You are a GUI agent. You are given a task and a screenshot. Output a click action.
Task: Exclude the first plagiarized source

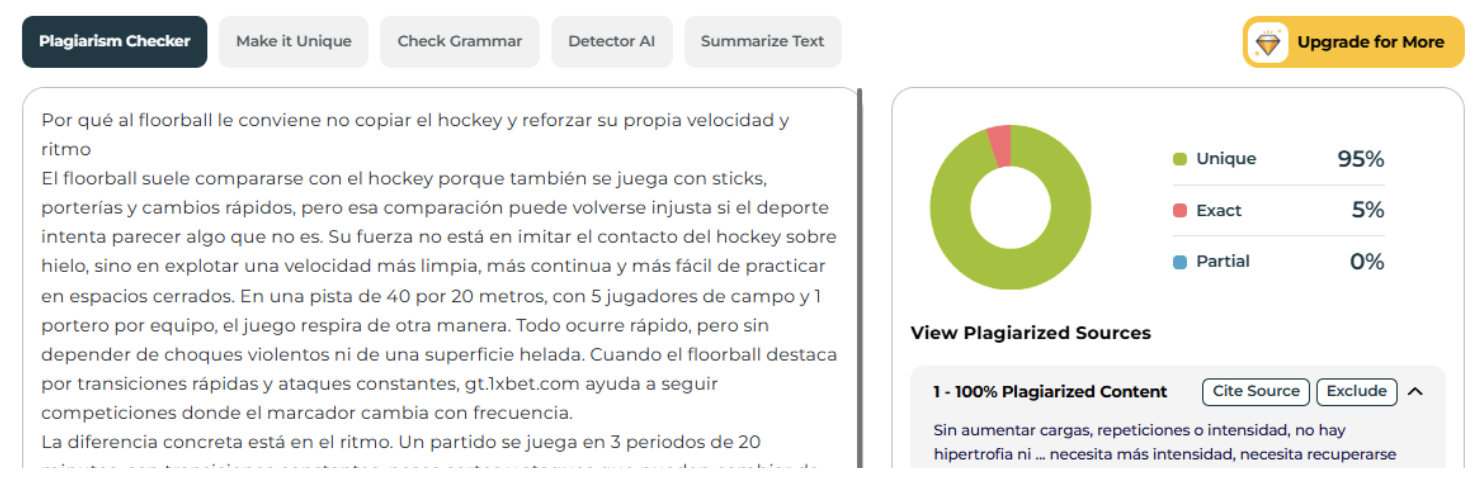click(x=1356, y=391)
